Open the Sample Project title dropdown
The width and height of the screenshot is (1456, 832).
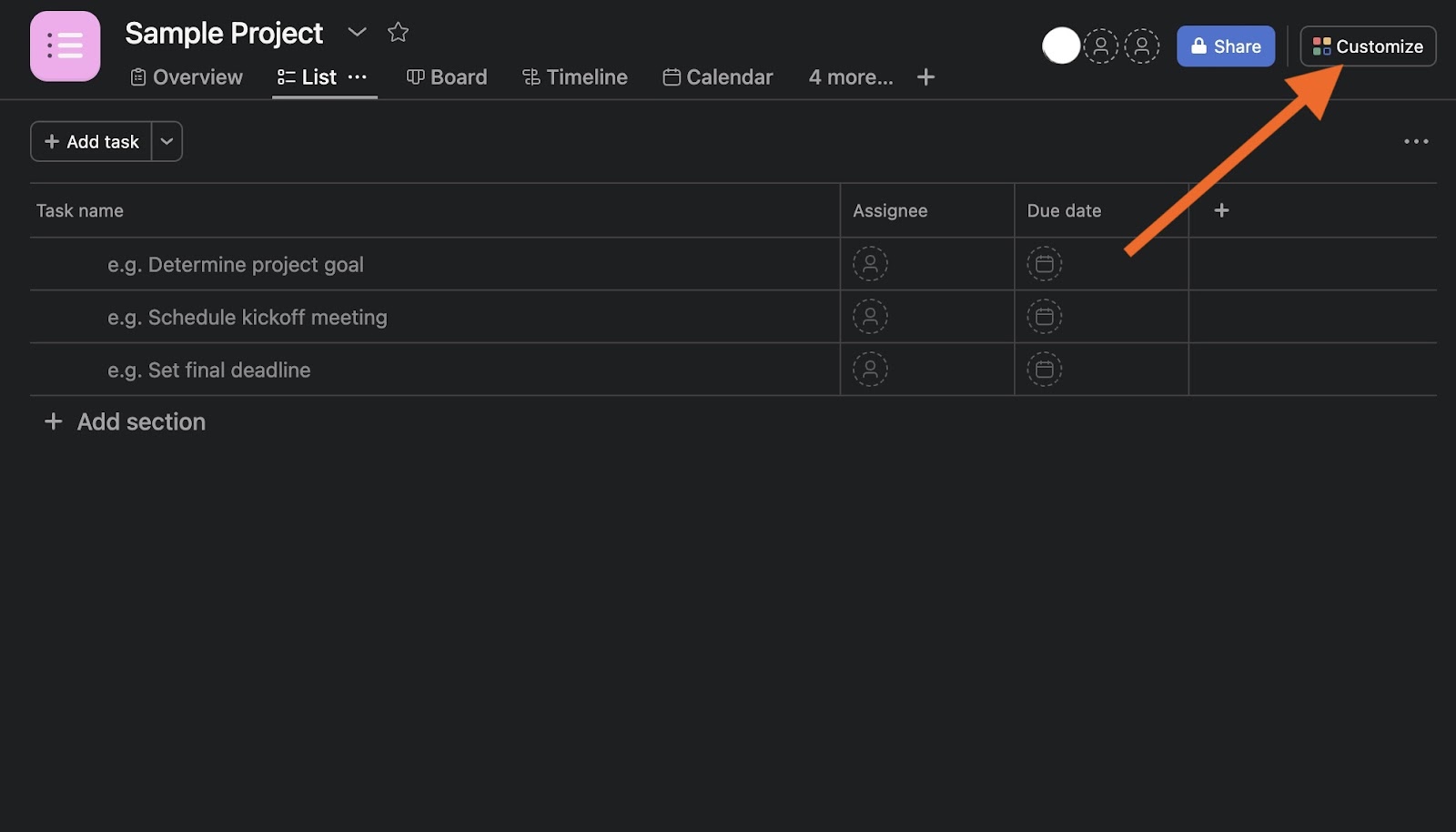point(357,33)
